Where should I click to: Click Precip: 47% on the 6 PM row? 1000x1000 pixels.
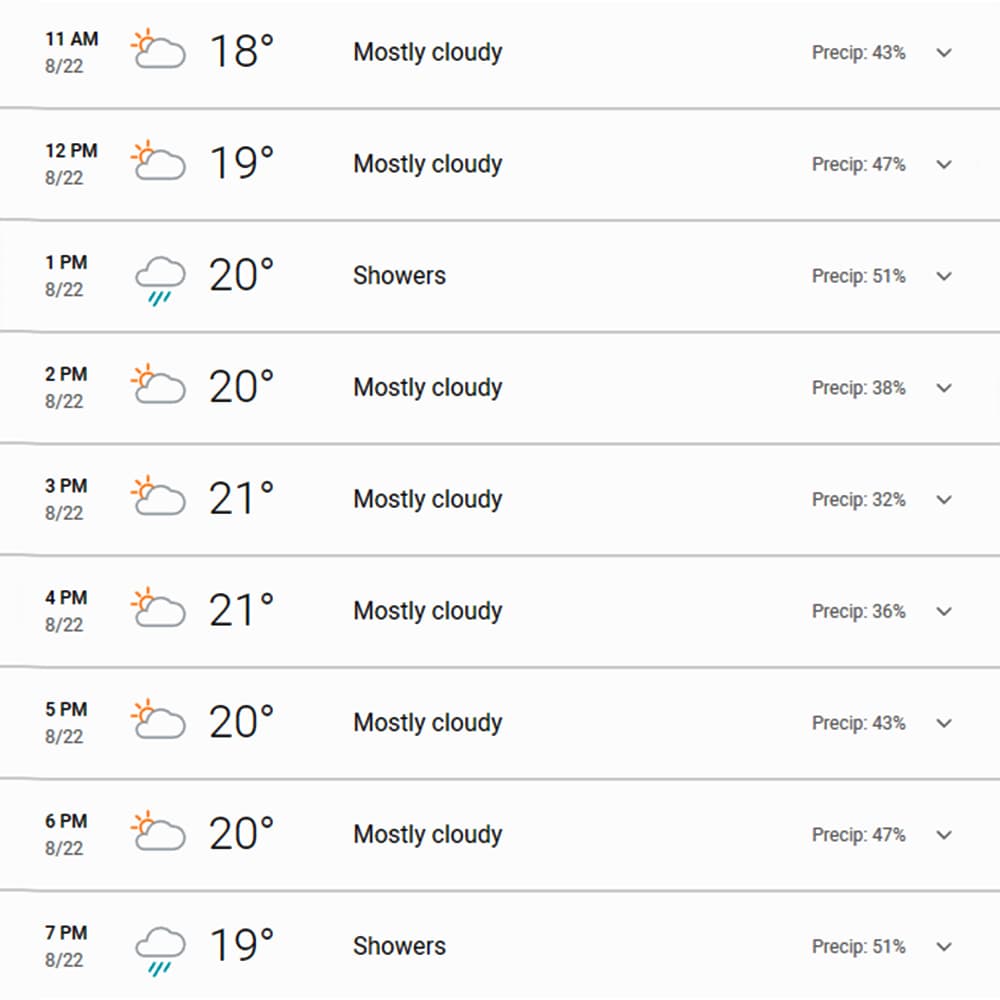[x=858, y=835]
